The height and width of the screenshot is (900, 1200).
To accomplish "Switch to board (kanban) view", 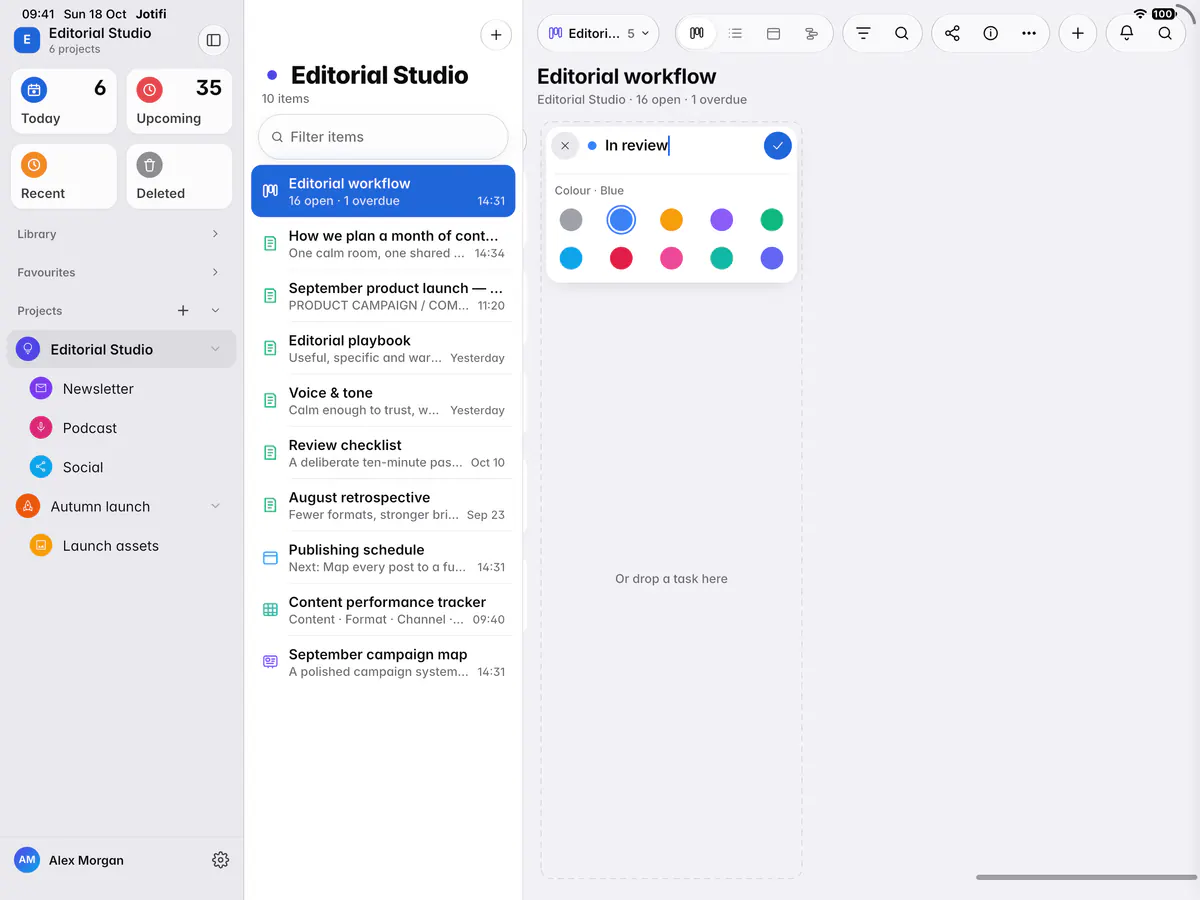I will click(697, 33).
